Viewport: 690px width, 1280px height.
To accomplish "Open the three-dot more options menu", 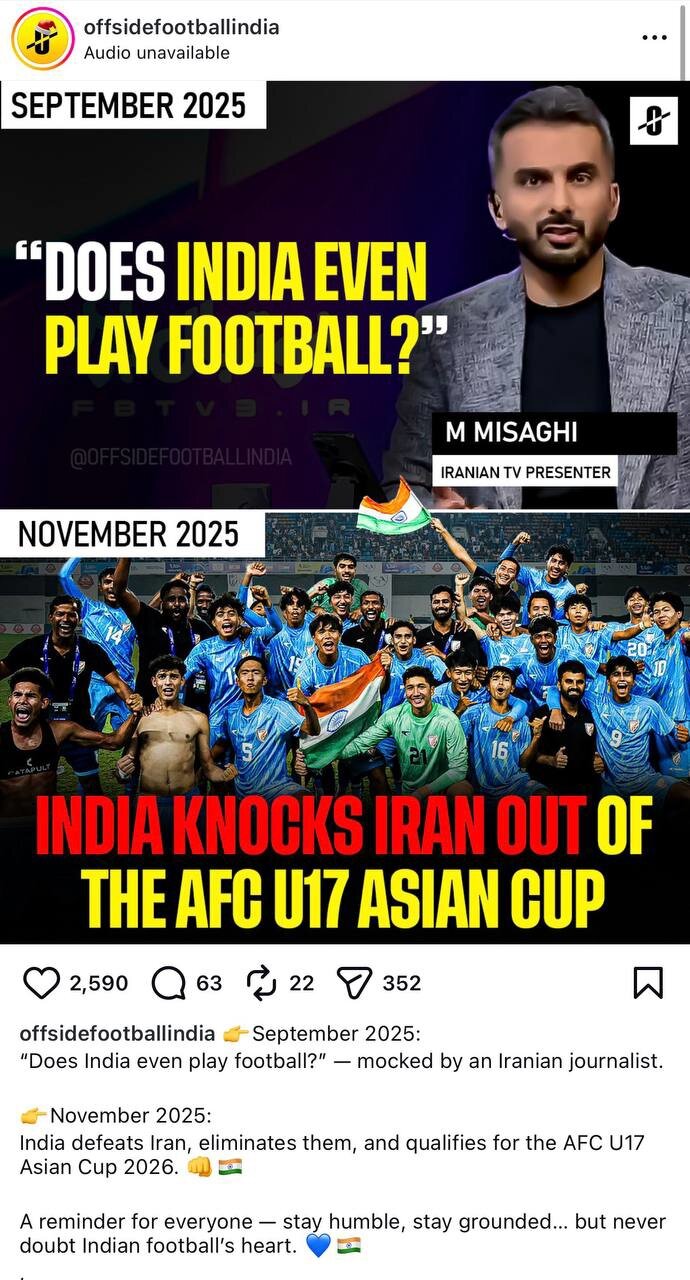I will click(654, 37).
